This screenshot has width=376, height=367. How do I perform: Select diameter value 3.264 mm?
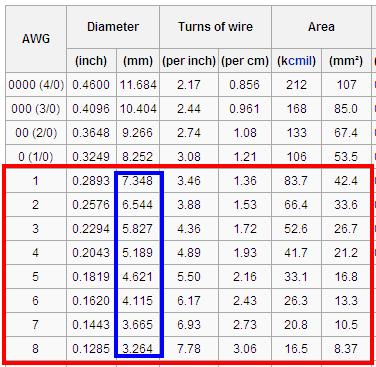click(138, 349)
